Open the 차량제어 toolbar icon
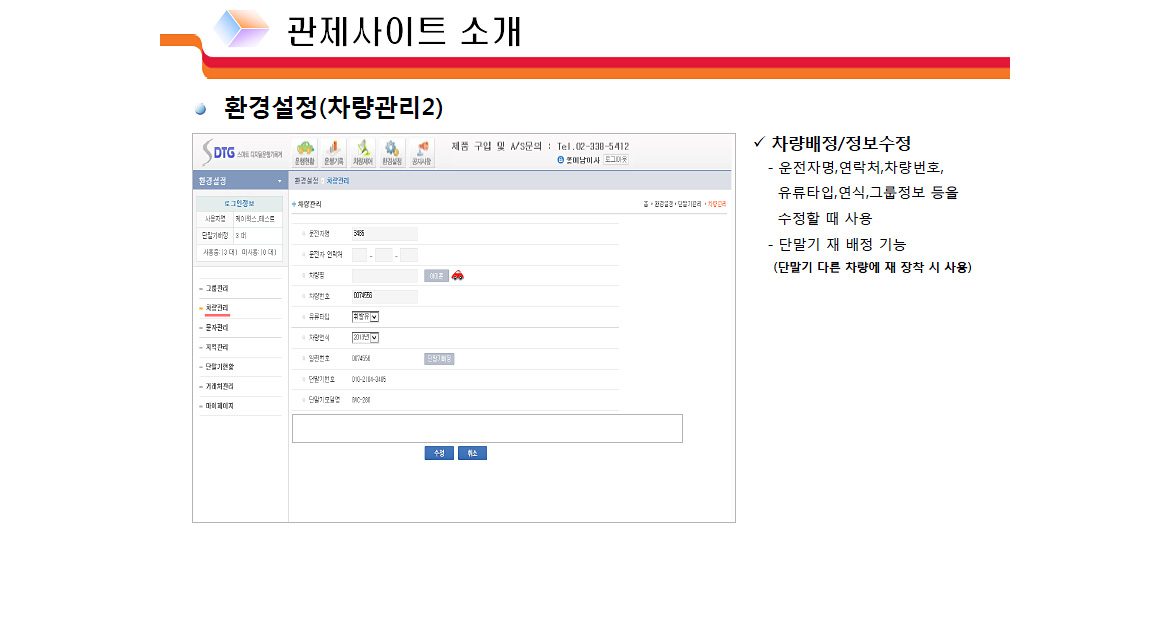Screen dimensions: 1170x637 (364, 151)
